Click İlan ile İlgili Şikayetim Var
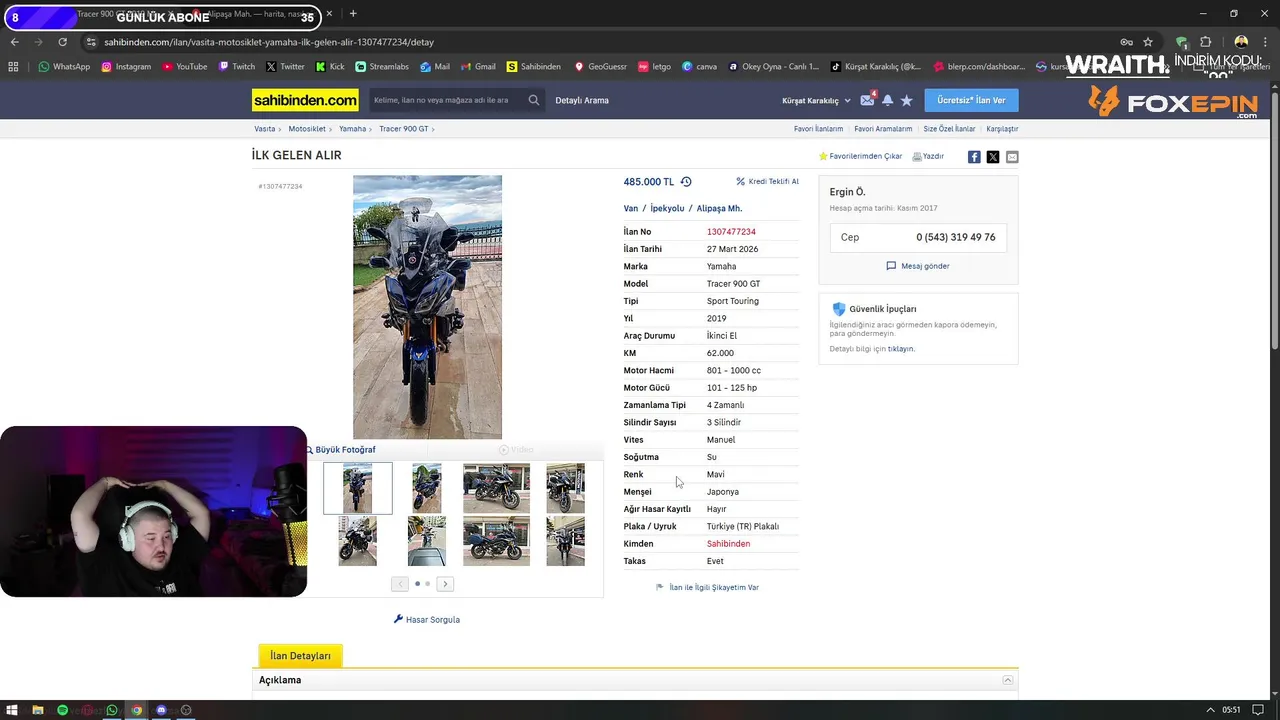 [707, 587]
